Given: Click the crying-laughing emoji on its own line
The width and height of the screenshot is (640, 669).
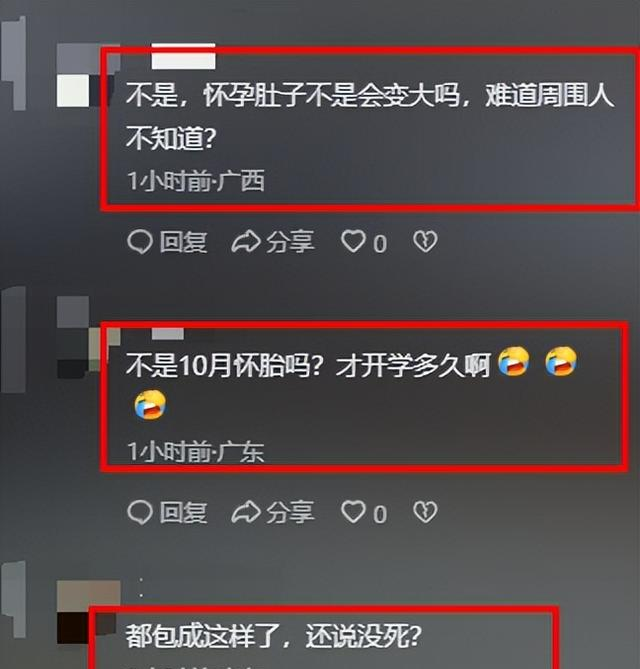Looking at the screenshot, I should coord(150,404).
